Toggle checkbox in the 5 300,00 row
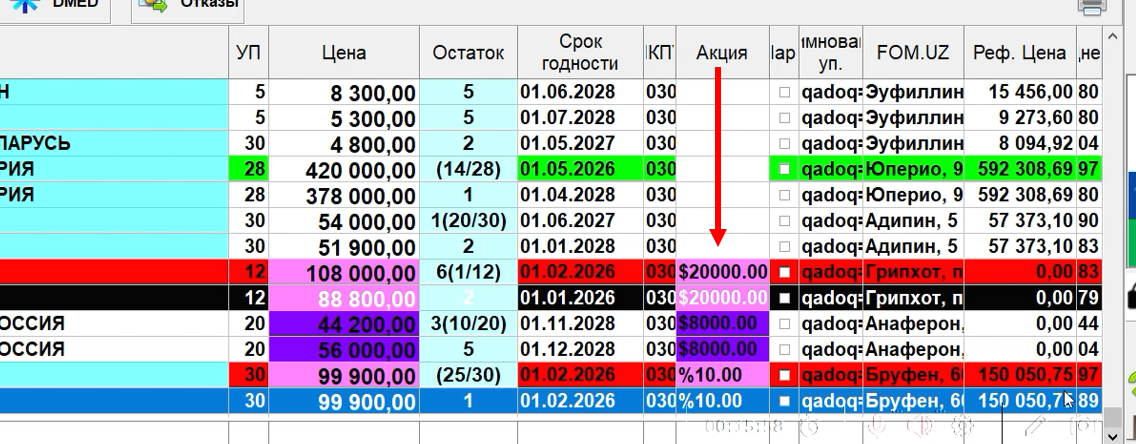This screenshot has width=1136, height=444. (x=784, y=118)
